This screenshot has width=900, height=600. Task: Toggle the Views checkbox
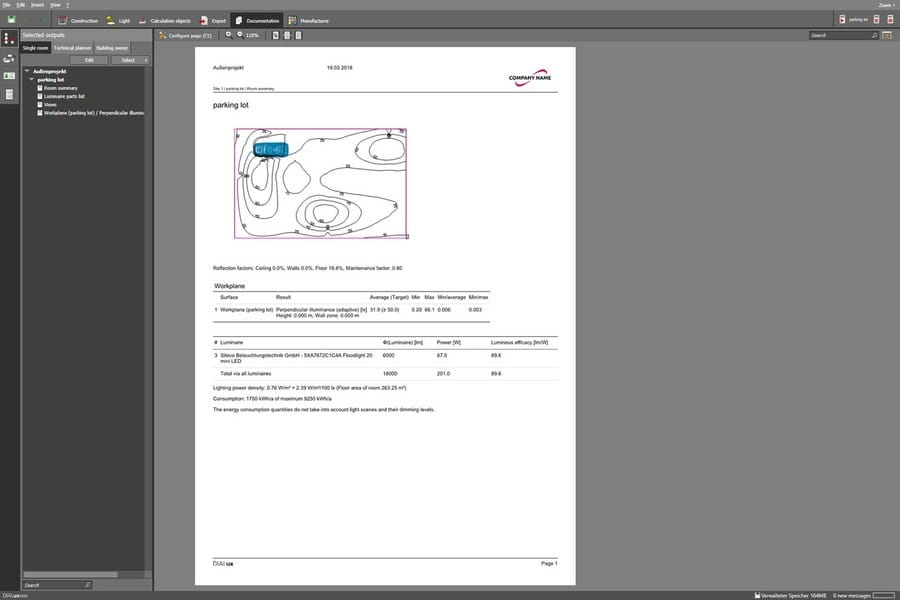point(40,104)
